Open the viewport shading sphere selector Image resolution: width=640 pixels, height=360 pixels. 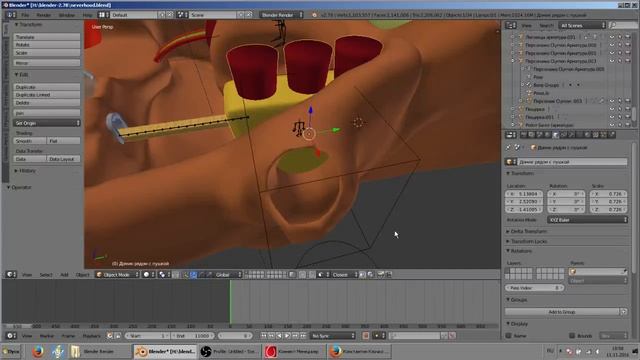(149, 275)
